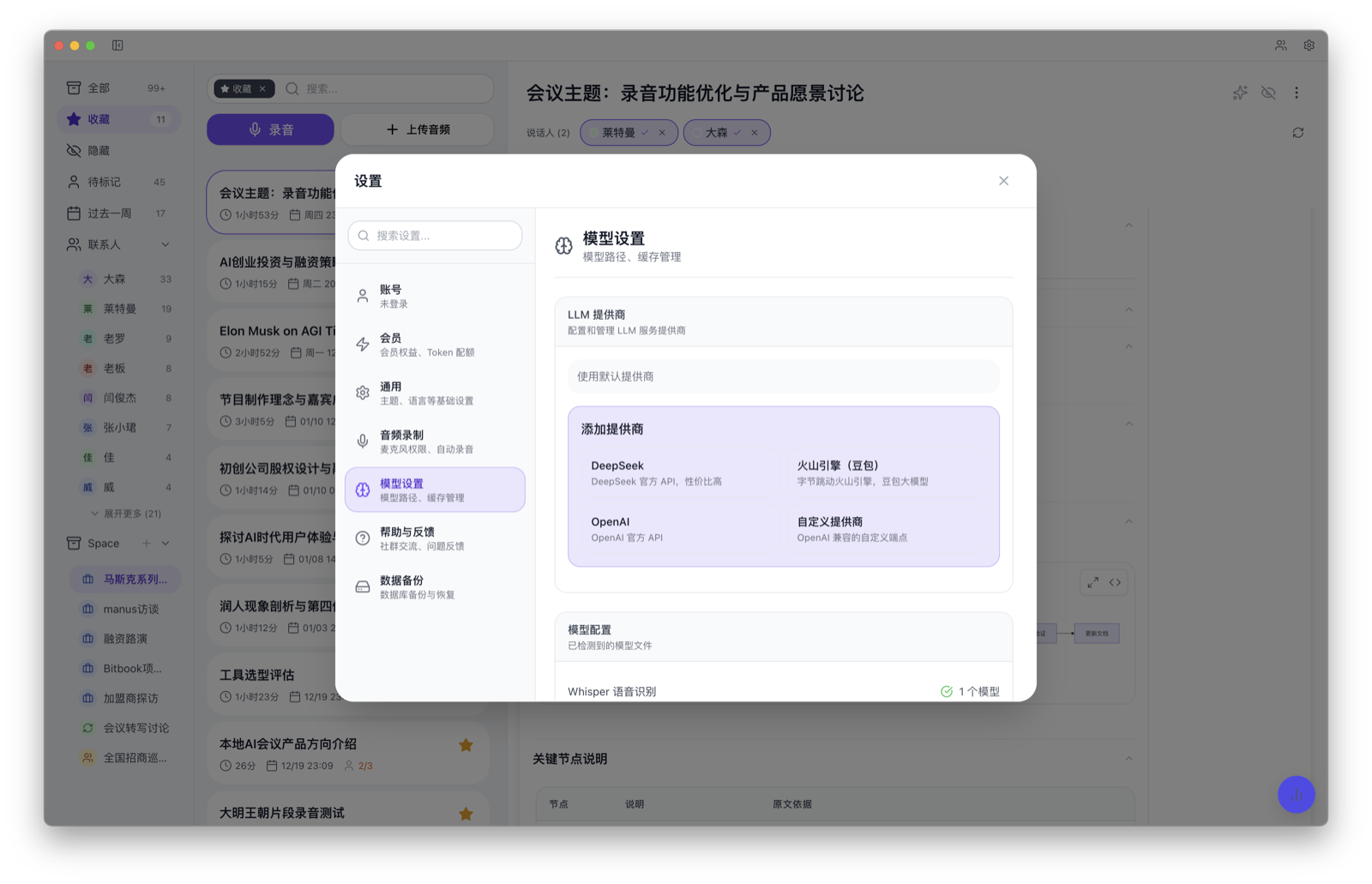Viewport: 1372px width, 884px height.
Task: Remove the 收藏 filter chip
Action: [262, 88]
